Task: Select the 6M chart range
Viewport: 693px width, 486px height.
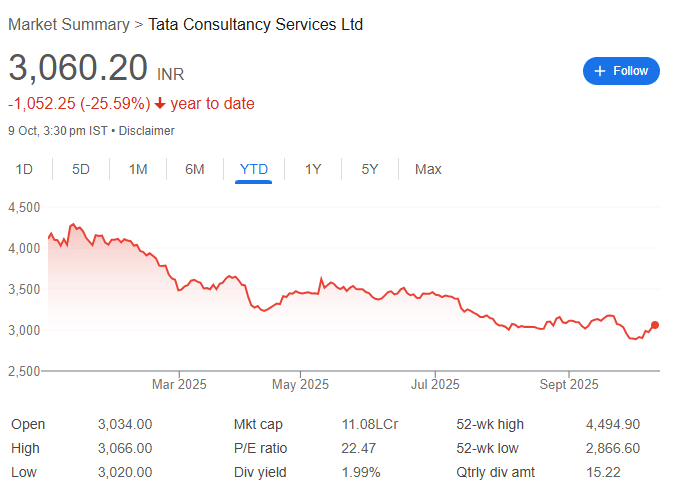Action: tap(195, 169)
